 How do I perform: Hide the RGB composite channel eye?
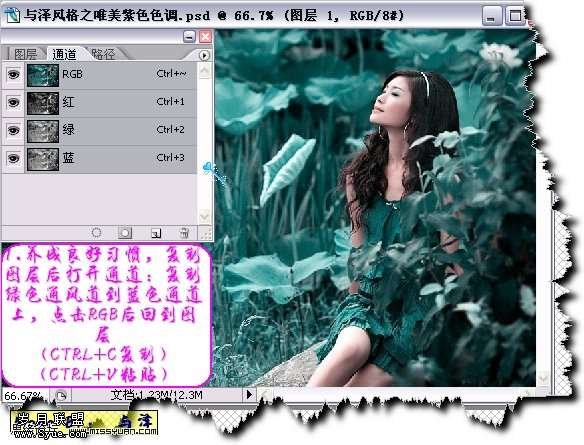[x=13, y=75]
